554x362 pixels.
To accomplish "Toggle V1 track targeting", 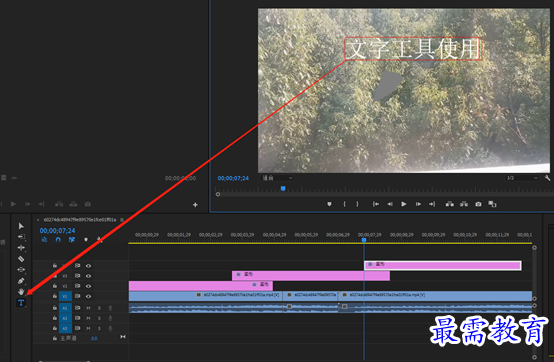I will [x=65, y=296].
